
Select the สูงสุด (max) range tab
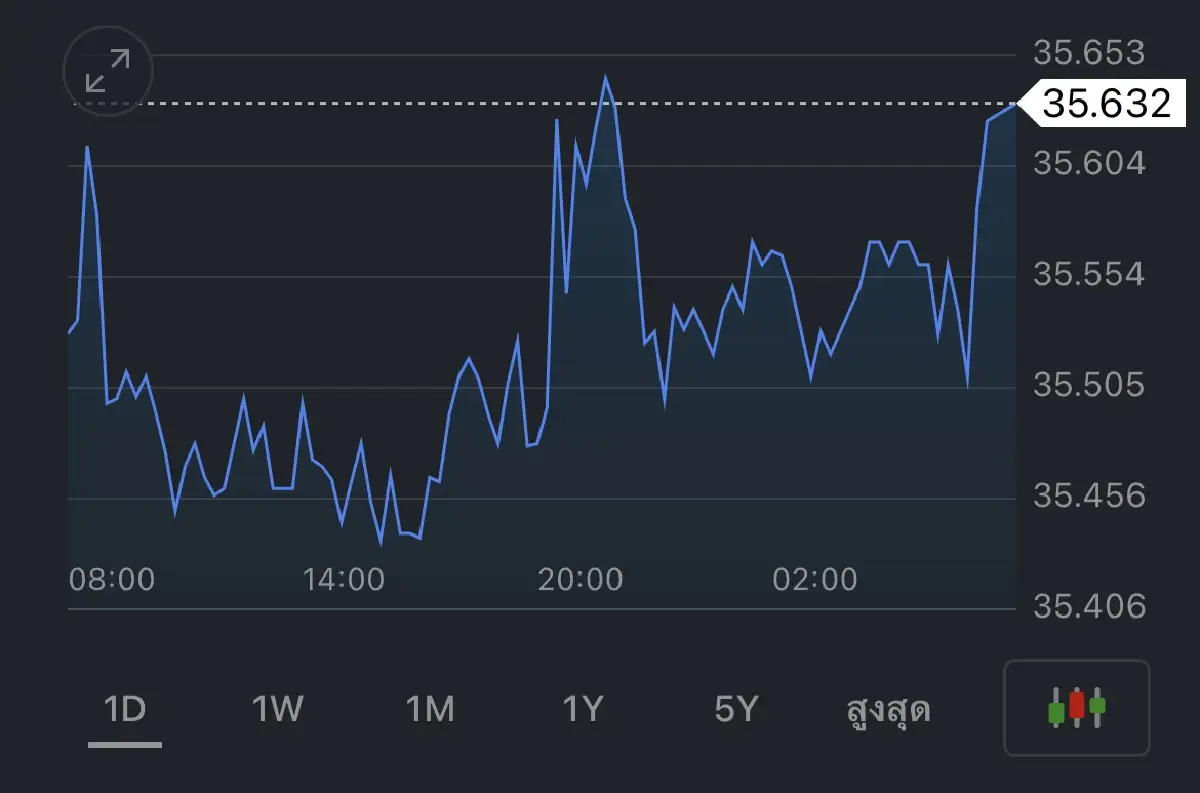(x=888, y=710)
